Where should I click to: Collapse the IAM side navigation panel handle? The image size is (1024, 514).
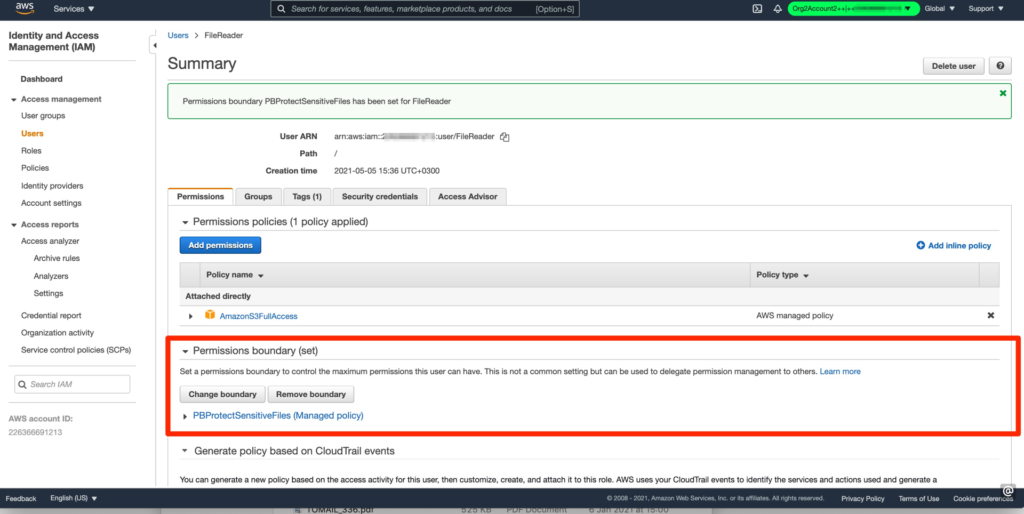pos(154,46)
